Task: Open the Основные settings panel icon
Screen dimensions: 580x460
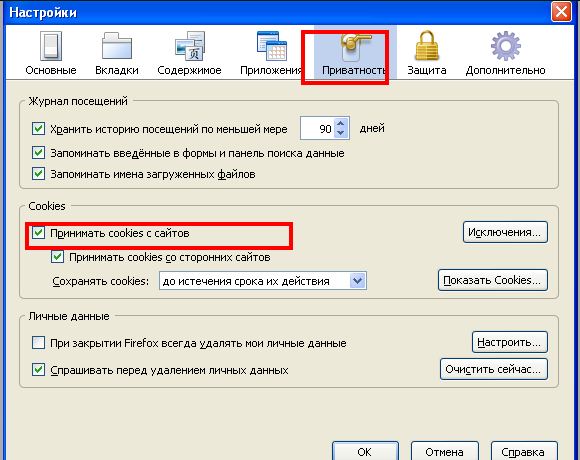Action: 51,46
